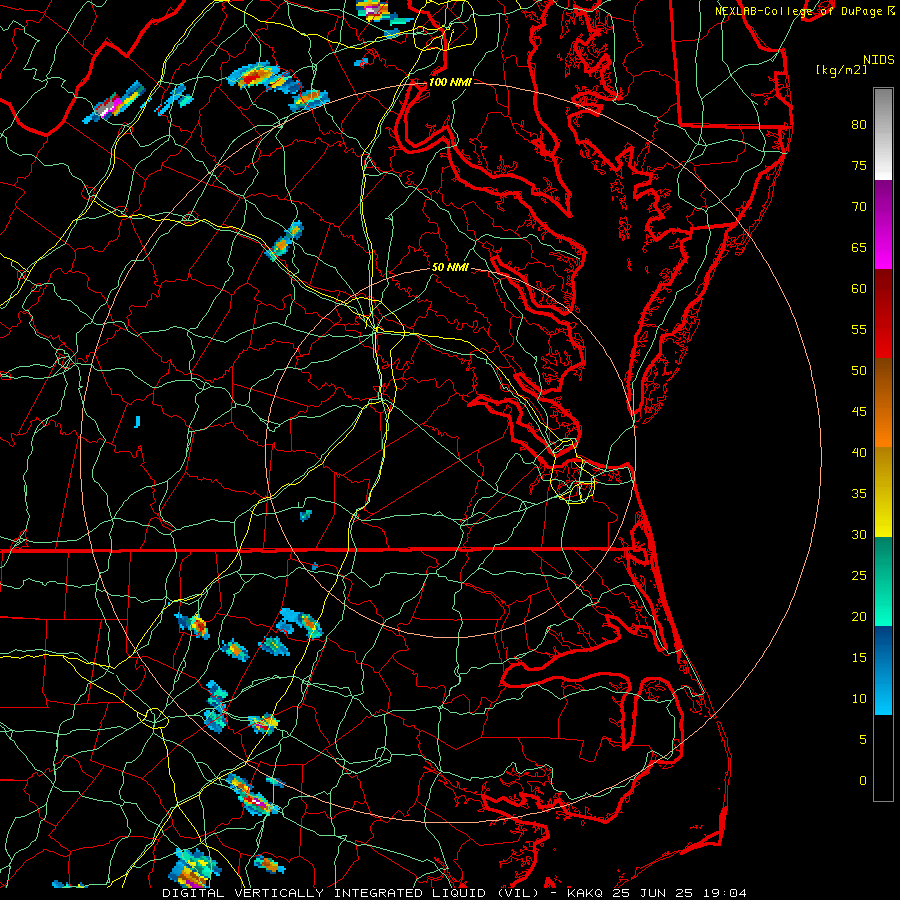The image size is (900, 900).
Task: Click the 65 value on the color scale
Action: point(859,248)
